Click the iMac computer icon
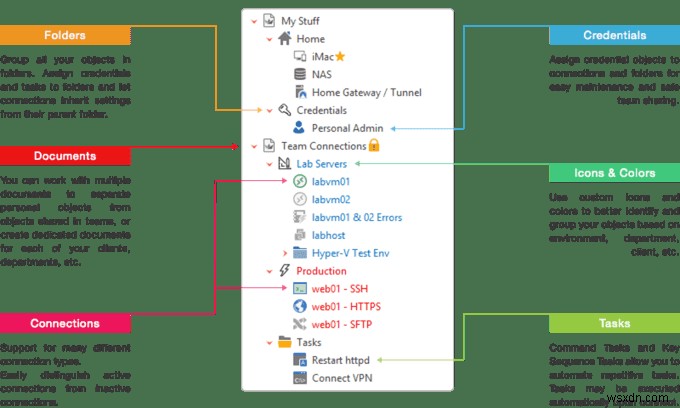The image size is (680, 408). 300,56
